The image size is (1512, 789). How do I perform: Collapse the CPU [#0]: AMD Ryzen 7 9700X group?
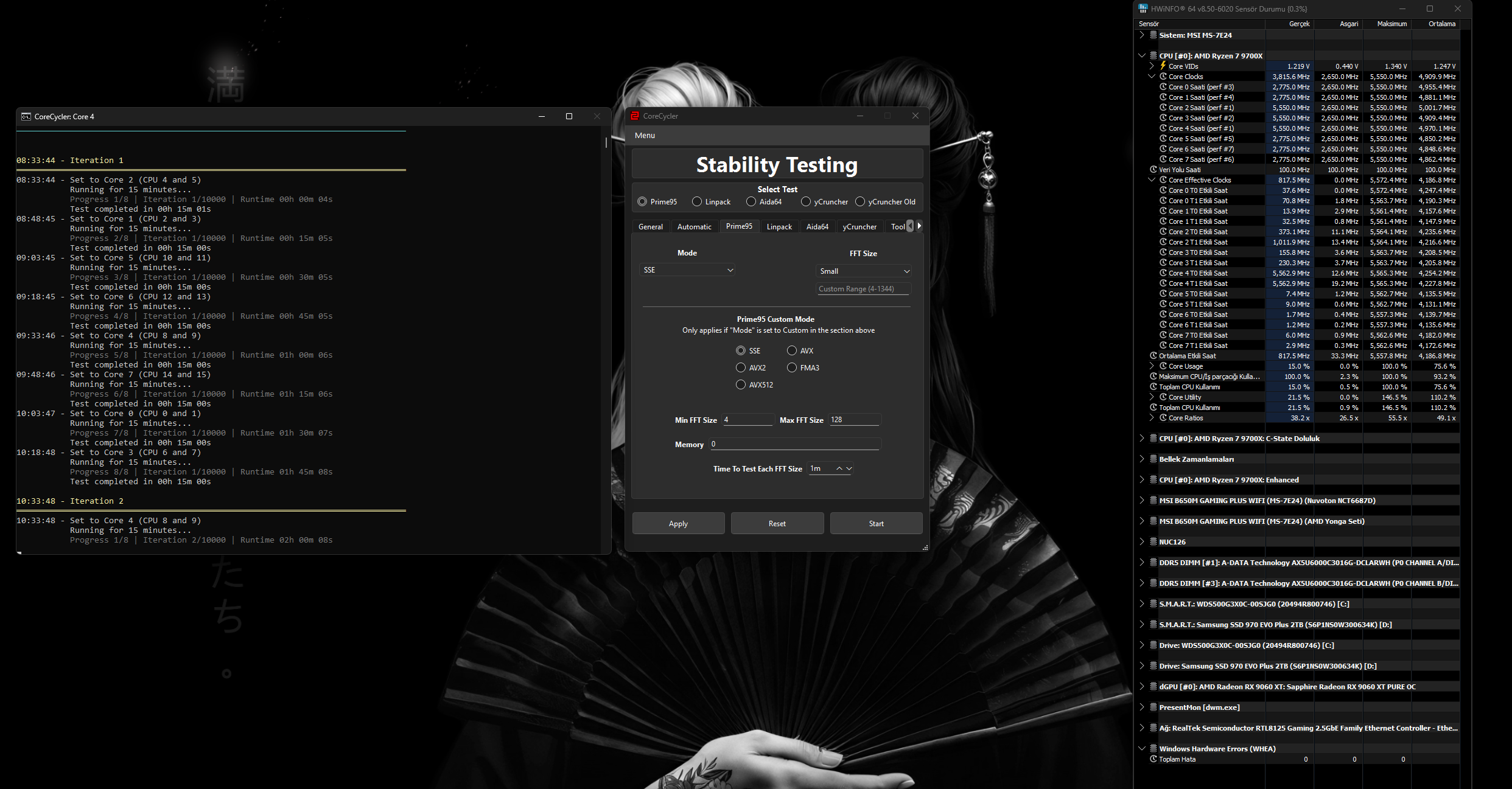pyautogui.click(x=1142, y=55)
